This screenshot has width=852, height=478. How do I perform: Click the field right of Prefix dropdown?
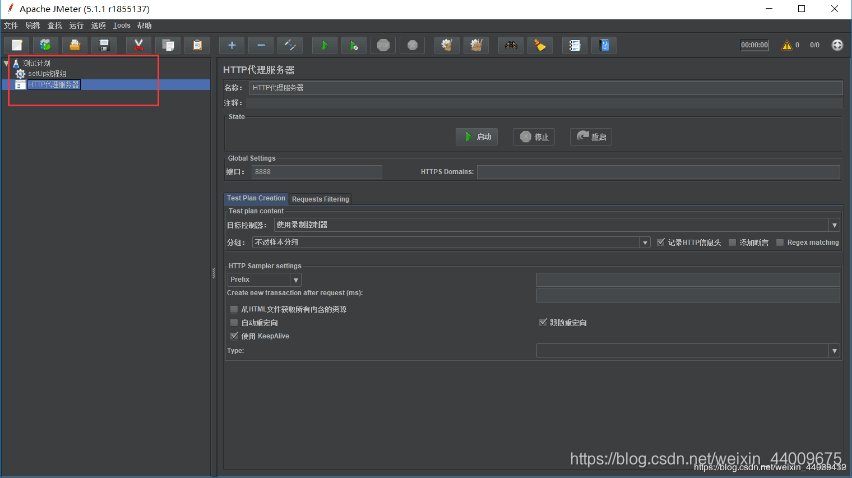[688, 280]
